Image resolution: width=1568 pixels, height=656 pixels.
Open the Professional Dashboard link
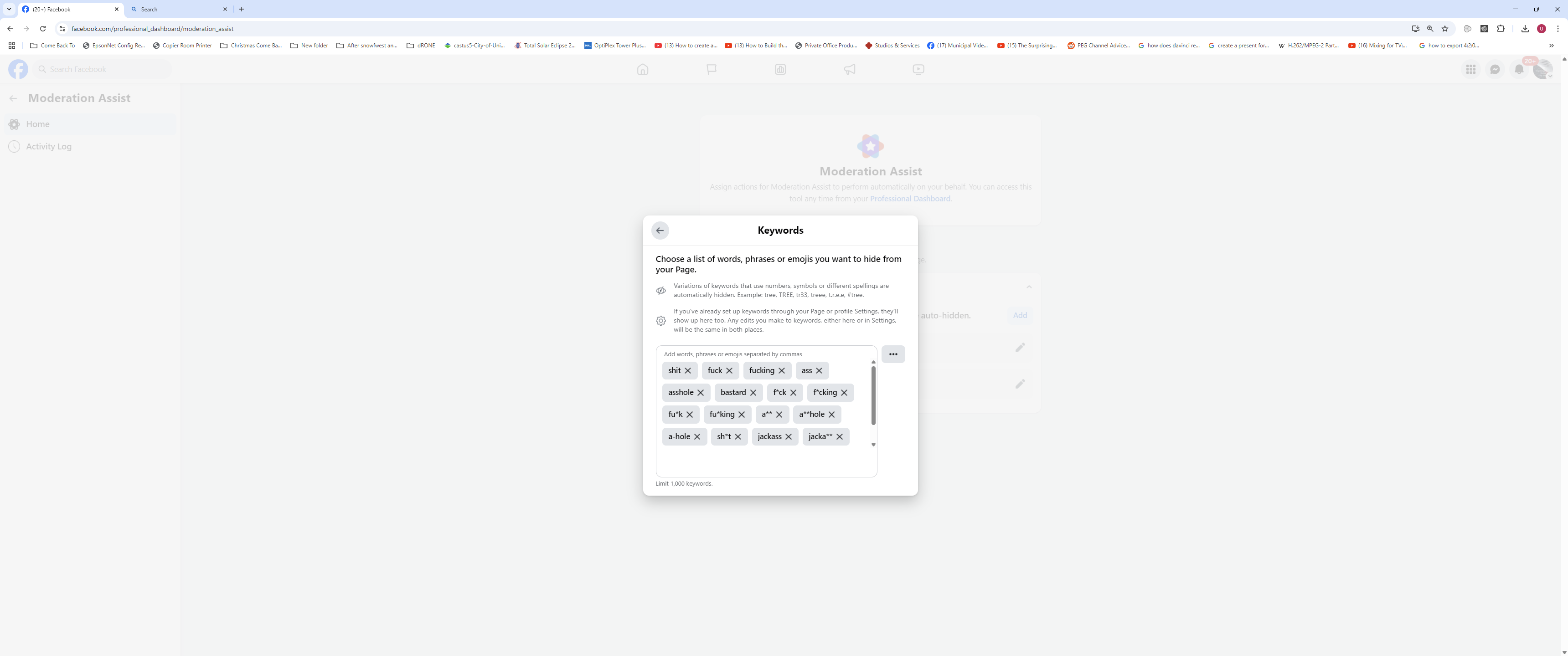coord(910,199)
